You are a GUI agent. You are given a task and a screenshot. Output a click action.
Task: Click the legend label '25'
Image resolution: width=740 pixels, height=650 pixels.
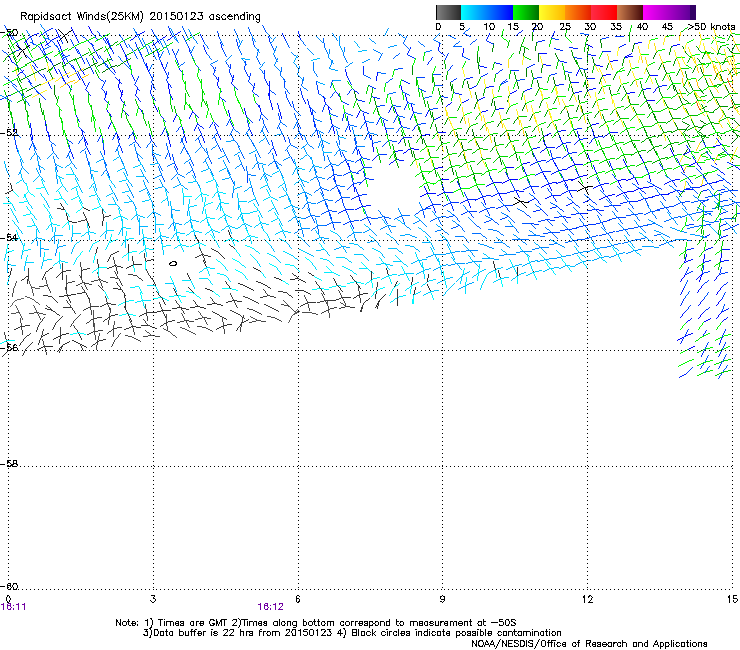(565, 27)
